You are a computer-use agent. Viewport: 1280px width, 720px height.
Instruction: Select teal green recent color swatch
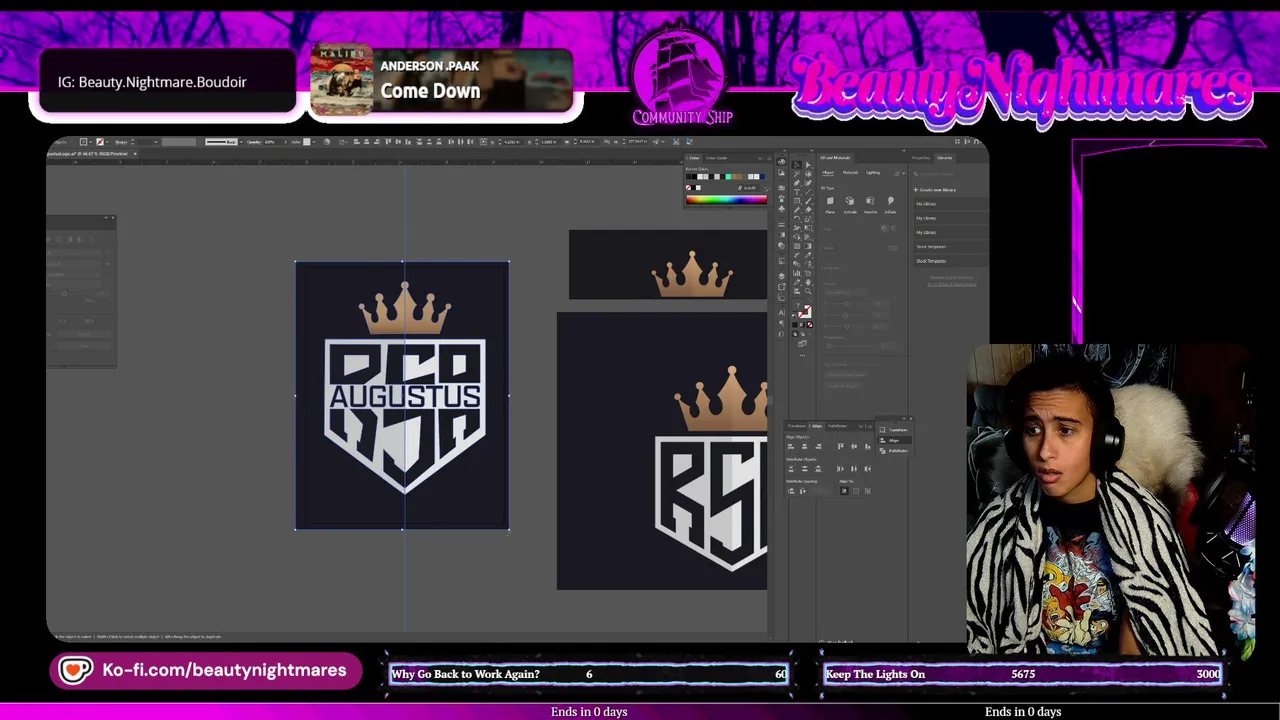[728, 177]
